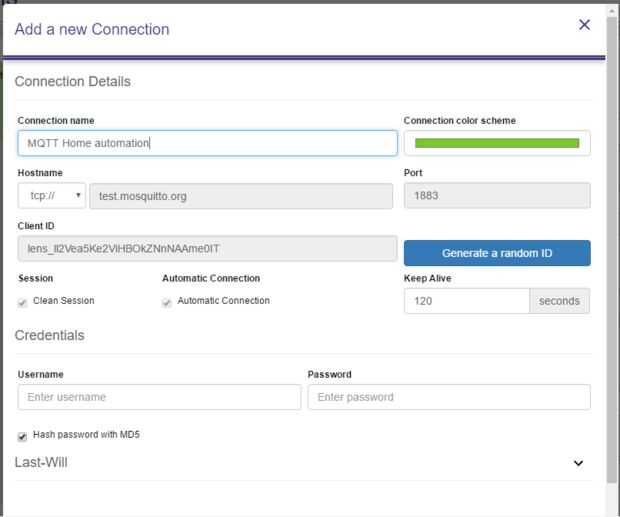Pick the green connection color scheme

pos(496,143)
